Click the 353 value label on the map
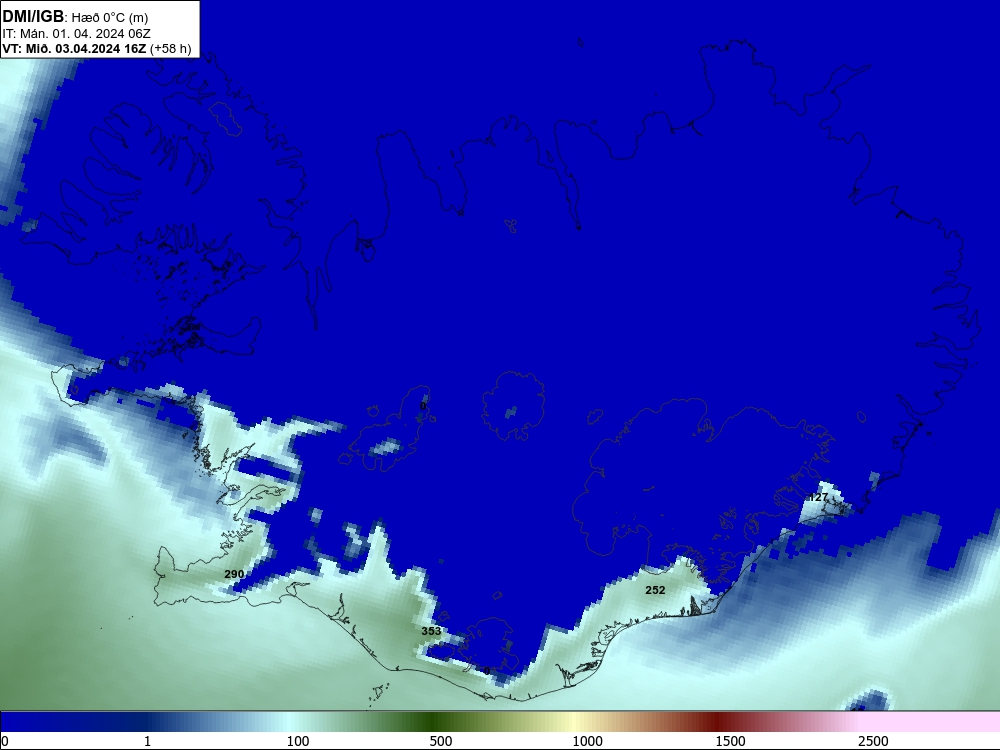The image size is (1000, 750). (431, 631)
